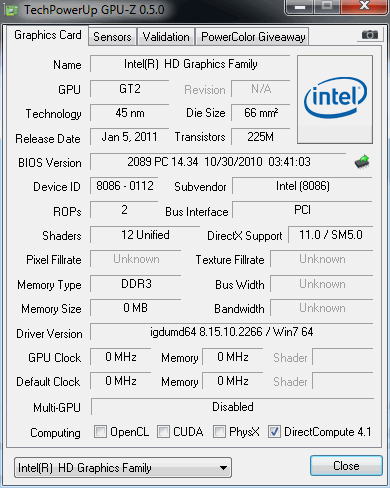Click the camera screenshot icon
Screen dimensions: 390x488
coord(370,35)
